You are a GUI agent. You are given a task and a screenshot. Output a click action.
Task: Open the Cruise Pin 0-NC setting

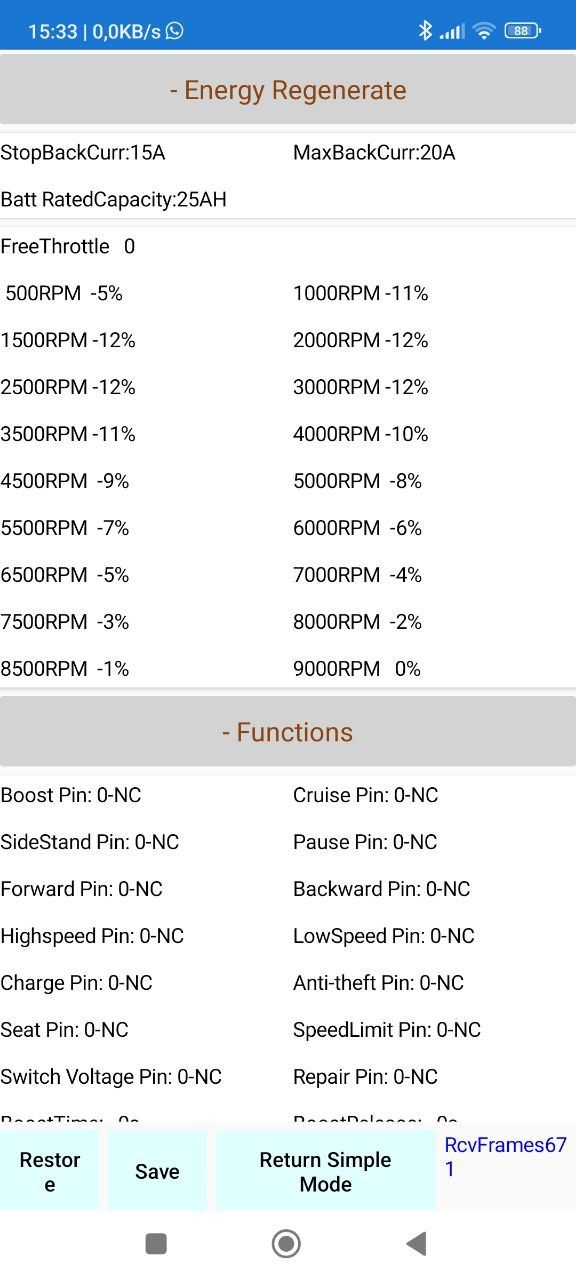tap(366, 795)
